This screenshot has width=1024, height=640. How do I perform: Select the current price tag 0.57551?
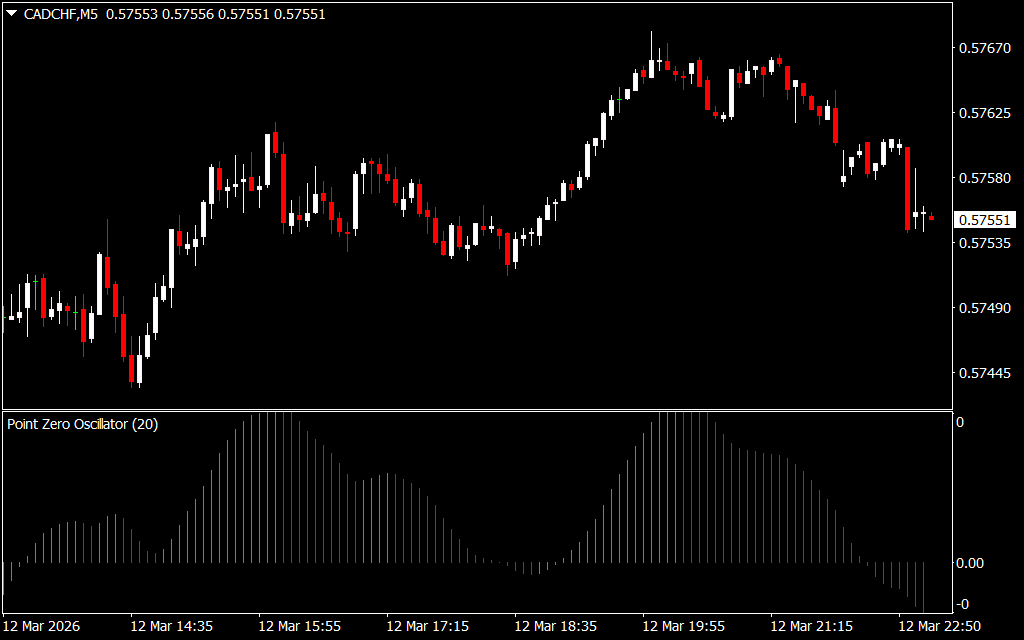coord(985,220)
